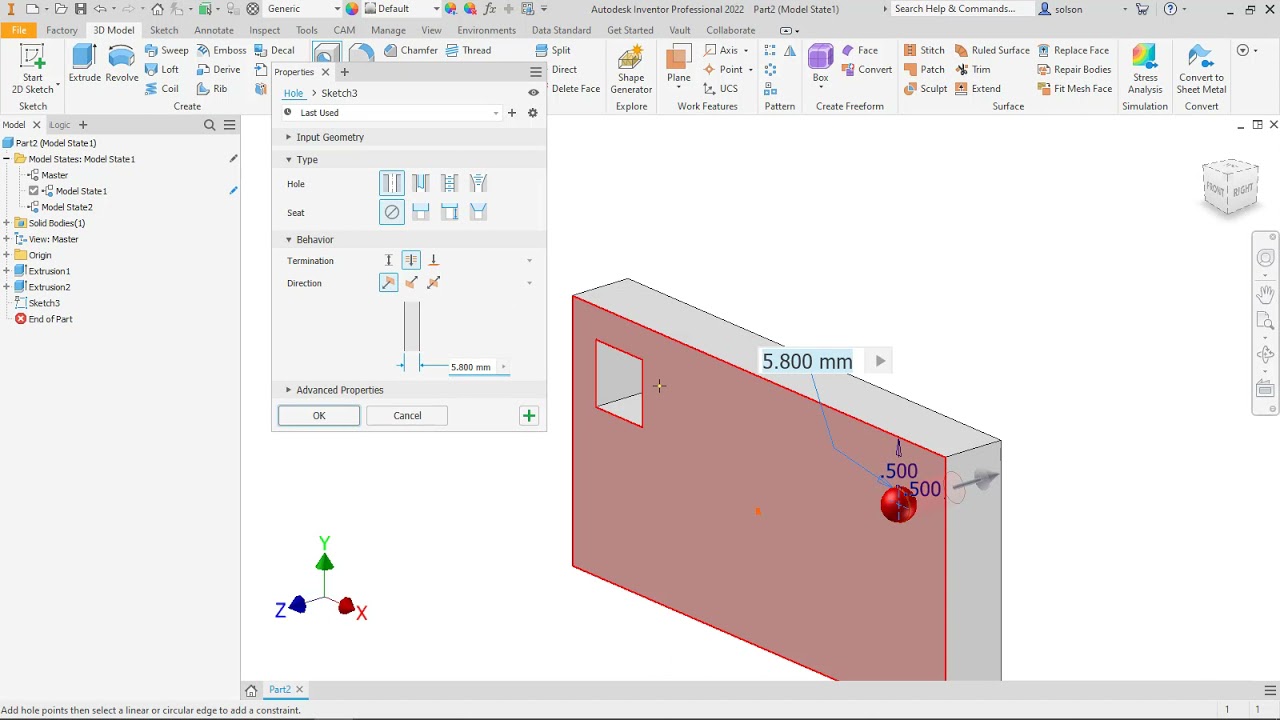Open the Manage ribbon tab

pos(388,30)
